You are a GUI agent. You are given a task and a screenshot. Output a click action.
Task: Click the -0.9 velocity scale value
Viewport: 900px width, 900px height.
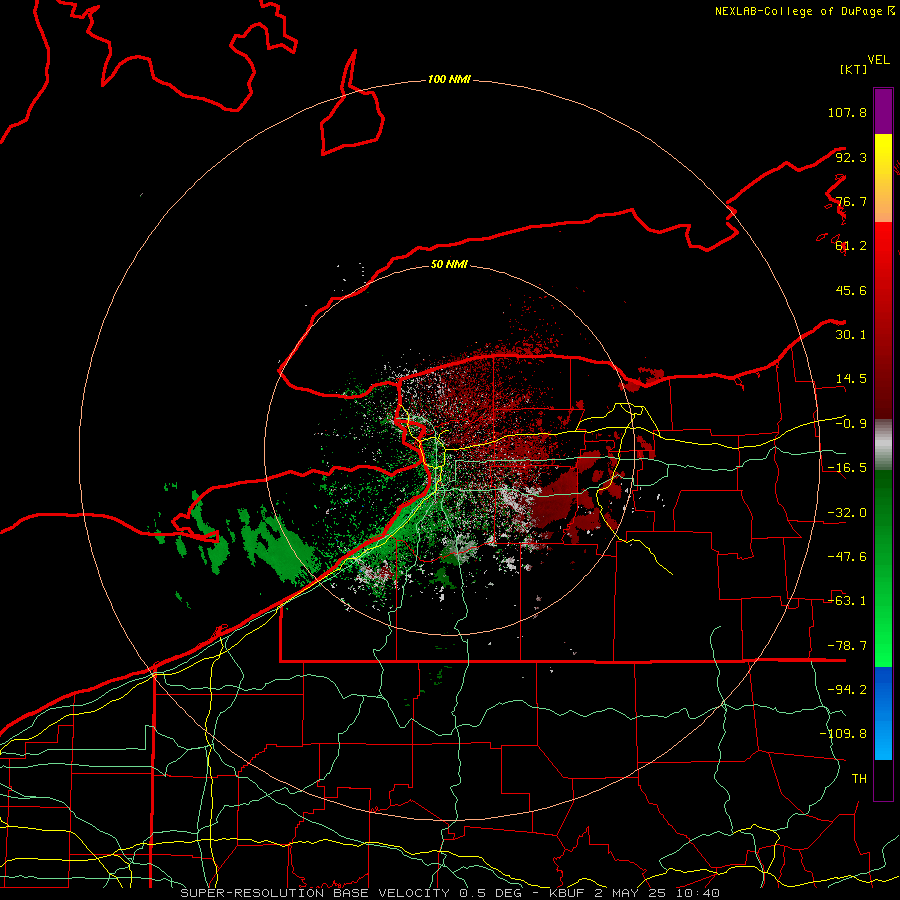851,424
